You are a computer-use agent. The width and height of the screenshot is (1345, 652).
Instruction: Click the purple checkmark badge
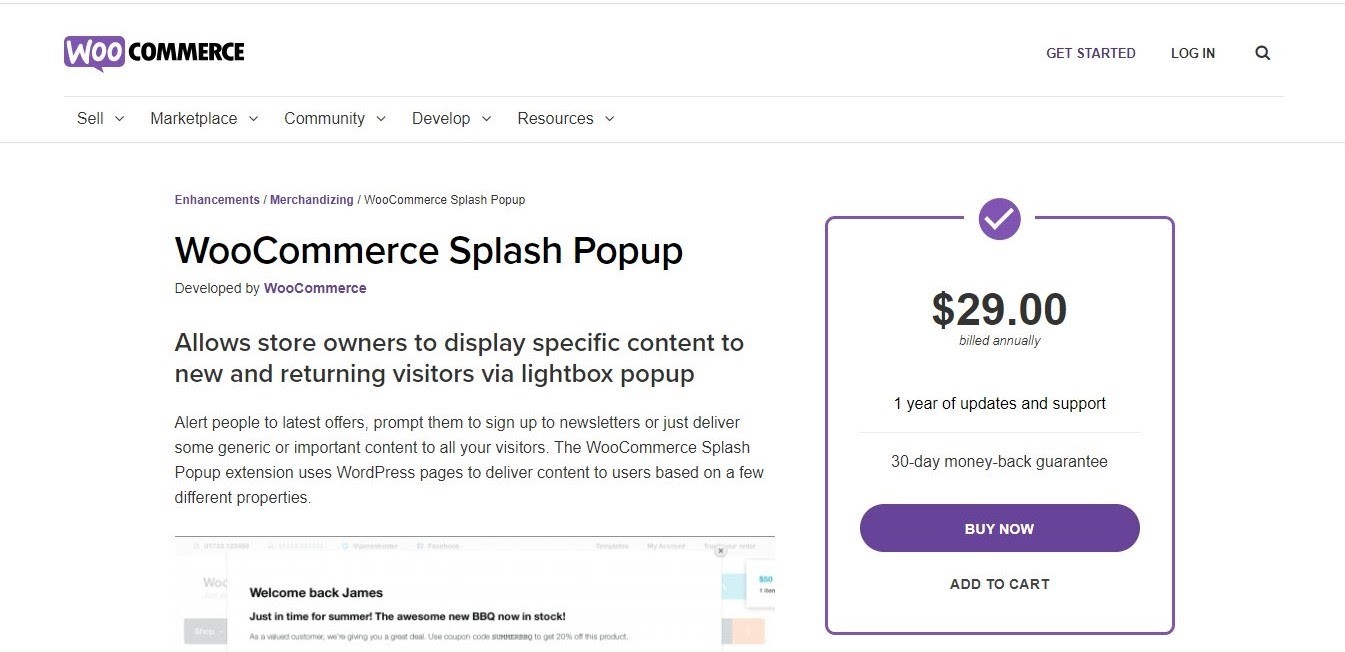coord(999,218)
